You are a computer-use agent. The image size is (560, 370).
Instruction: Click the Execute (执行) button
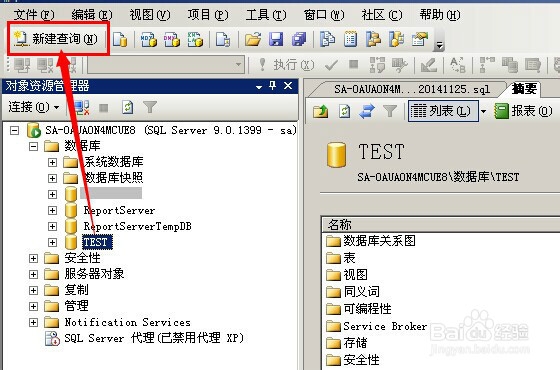tap(286, 65)
